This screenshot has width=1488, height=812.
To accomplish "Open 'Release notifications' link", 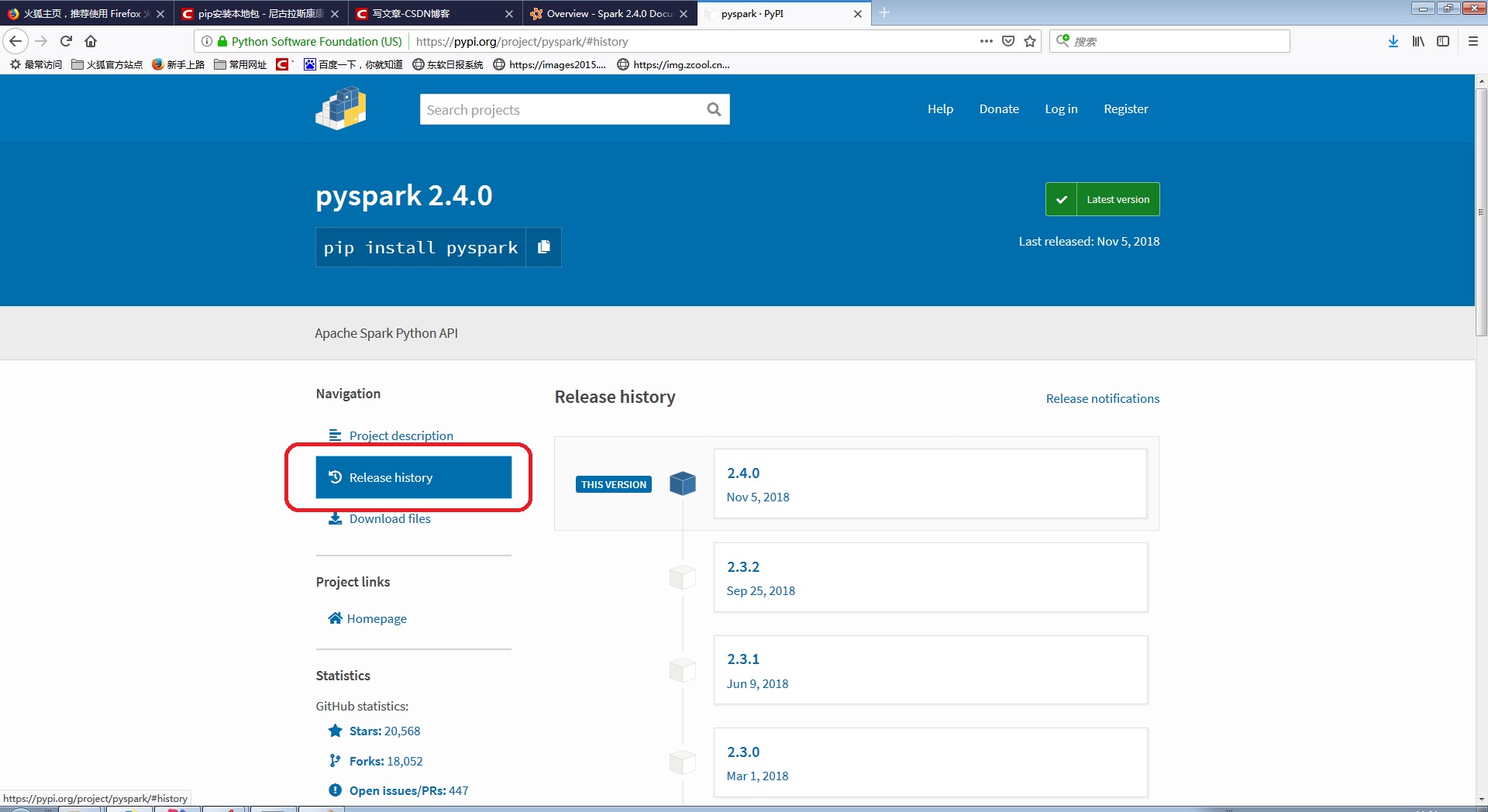I will tap(1103, 398).
